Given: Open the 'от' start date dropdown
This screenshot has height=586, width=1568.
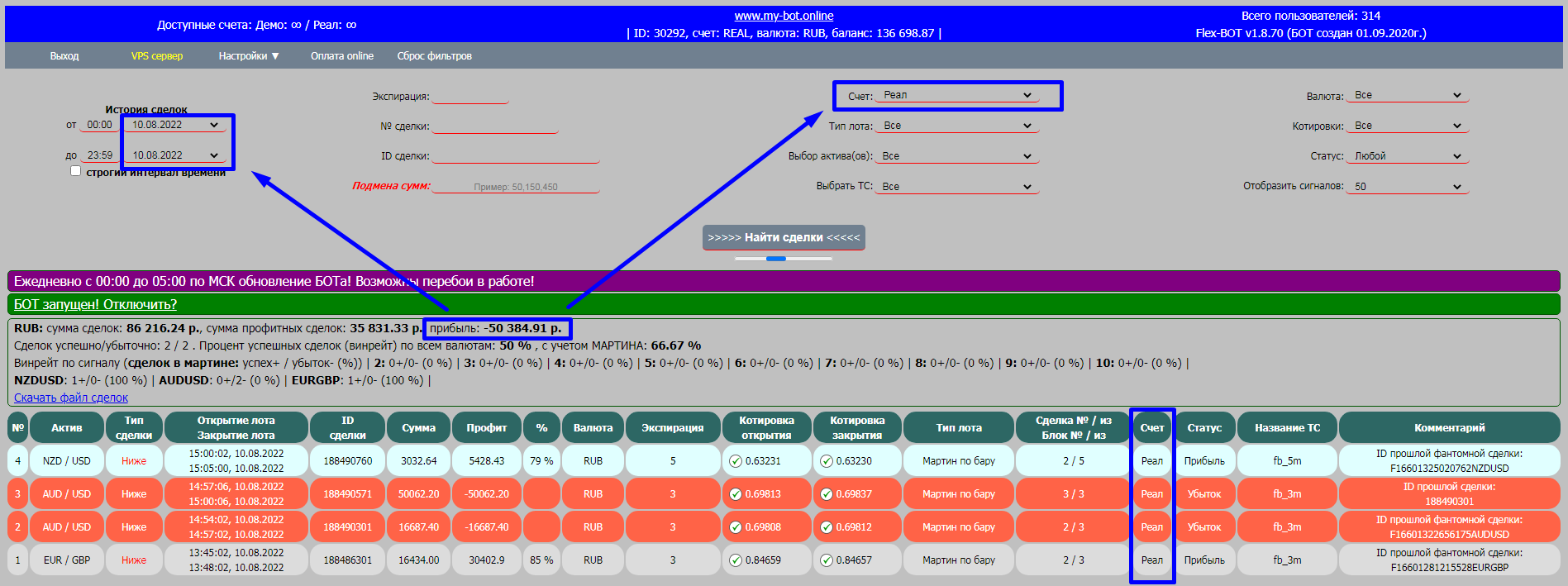Looking at the screenshot, I should click(x=175, y=125).
